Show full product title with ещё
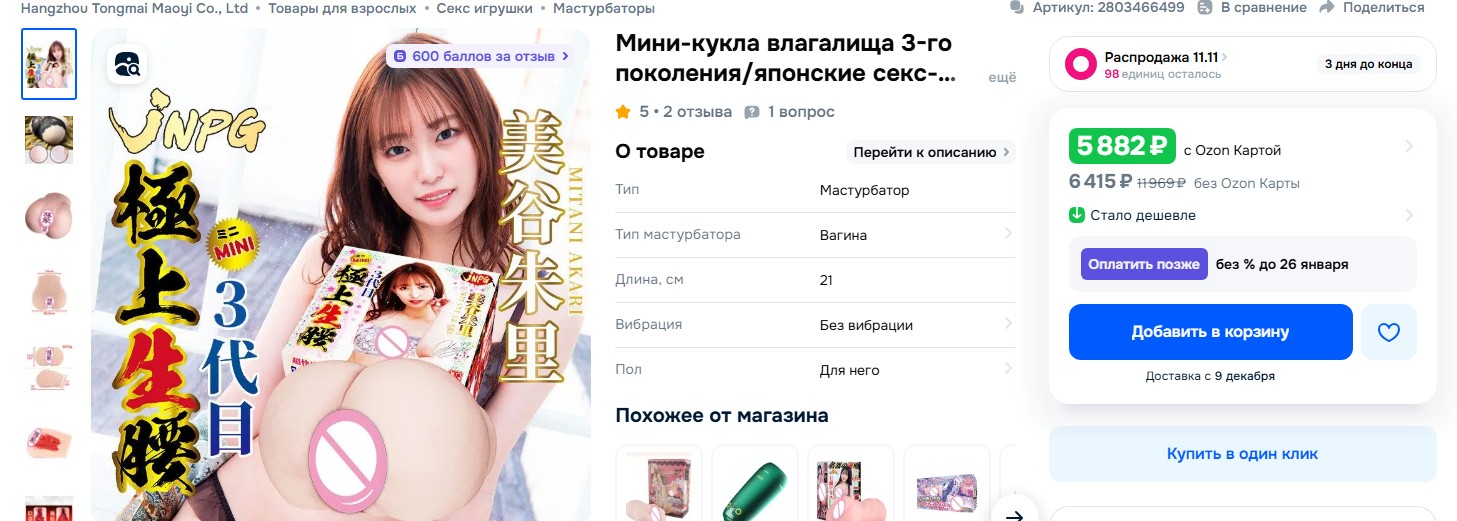The width and height of the screenshot is (1457, 521). pyautogui.click(x=1002, y=77)
